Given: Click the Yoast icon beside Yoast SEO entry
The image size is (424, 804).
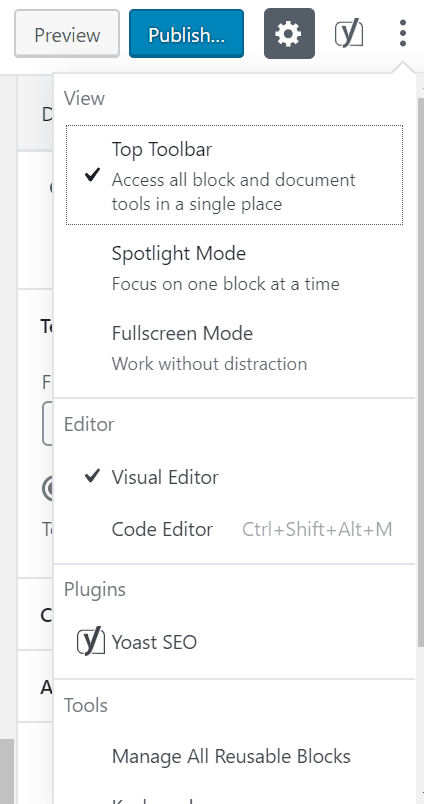Looking at the screenshot, I should [91, 642].
